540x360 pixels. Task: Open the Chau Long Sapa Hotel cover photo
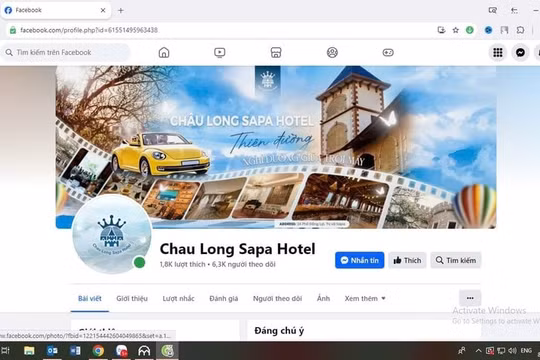coord(276,147)
